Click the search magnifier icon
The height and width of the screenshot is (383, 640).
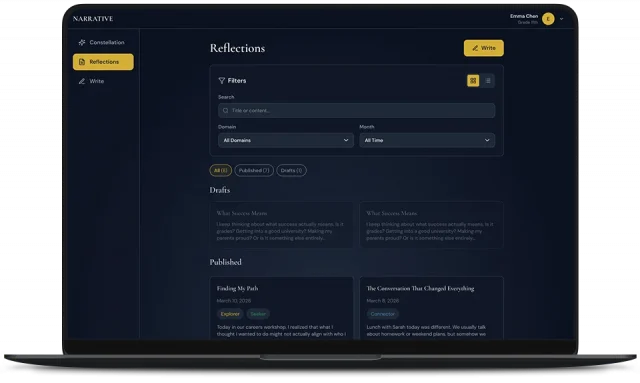click(226, 111)
